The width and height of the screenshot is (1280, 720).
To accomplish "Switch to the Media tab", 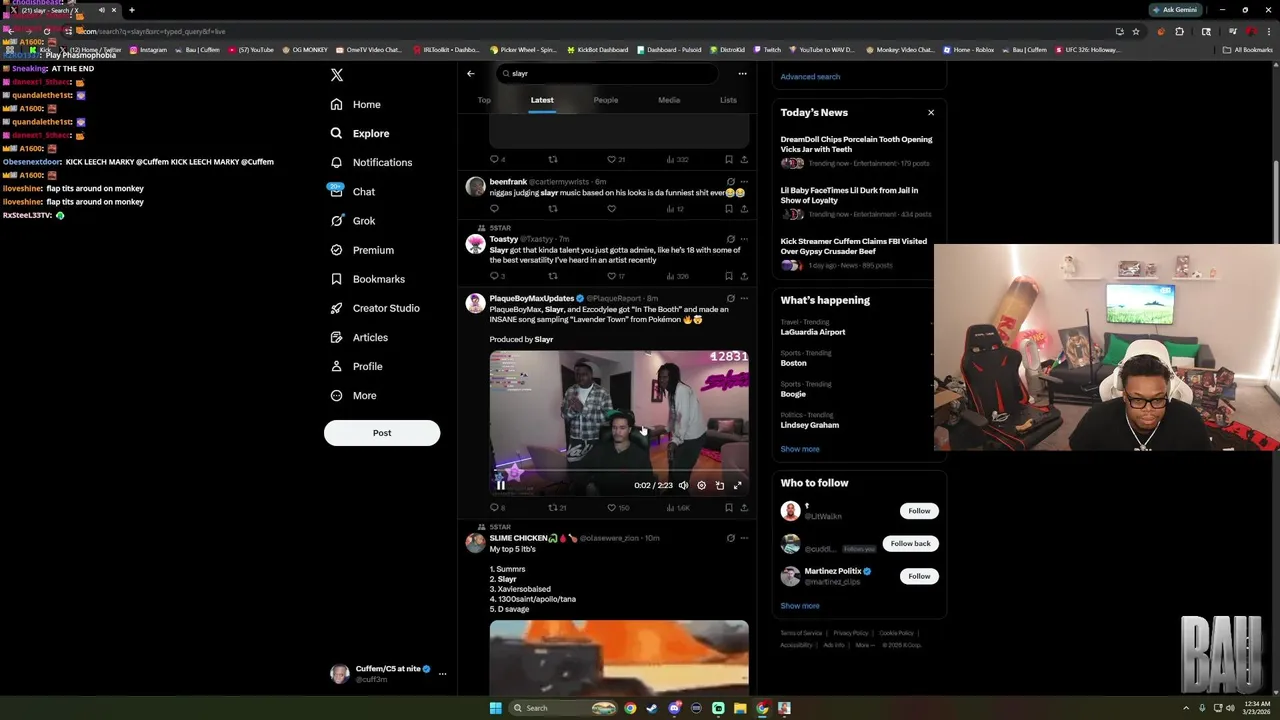I will pyautogui.click(x=669, y=100).
